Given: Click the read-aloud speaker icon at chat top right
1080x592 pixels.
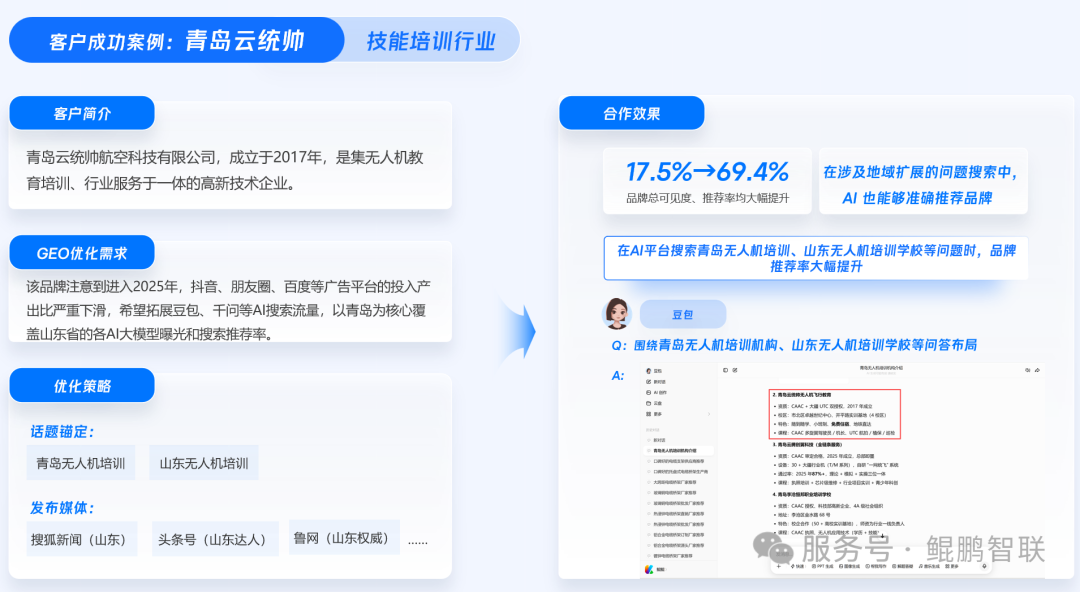Looking at the screenshot, I should [x=1027, y=370].
